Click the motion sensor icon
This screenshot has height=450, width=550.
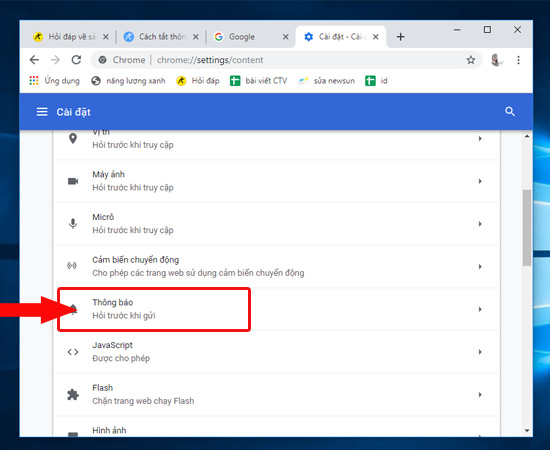coord(72,266)
